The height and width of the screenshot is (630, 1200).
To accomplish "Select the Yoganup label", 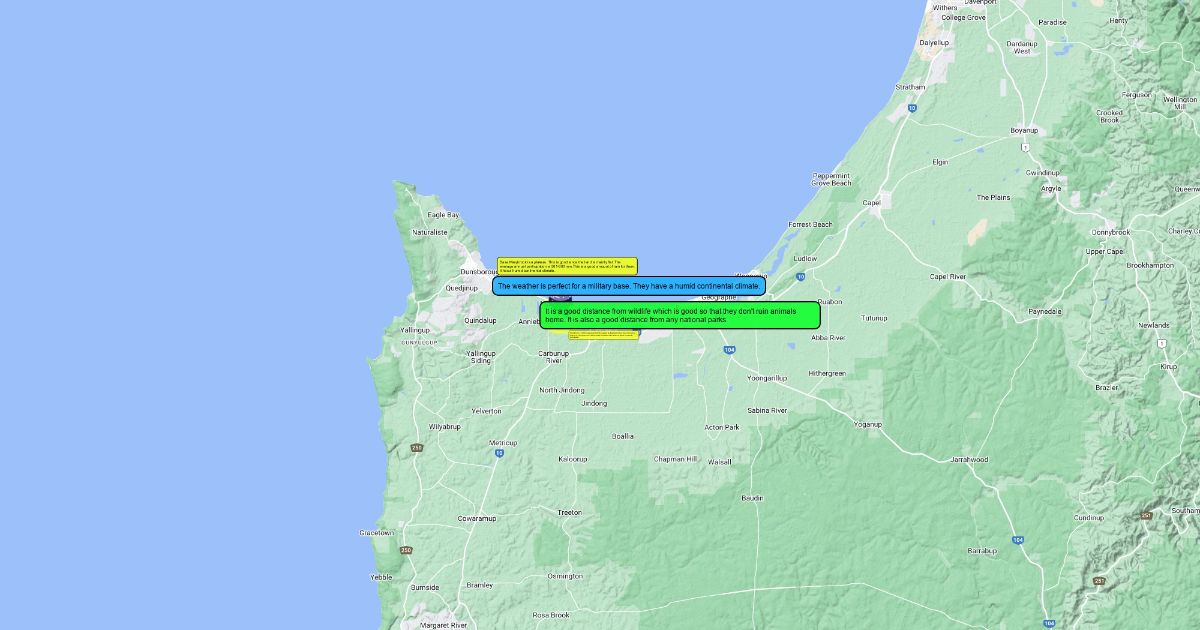I will (867, 424).
